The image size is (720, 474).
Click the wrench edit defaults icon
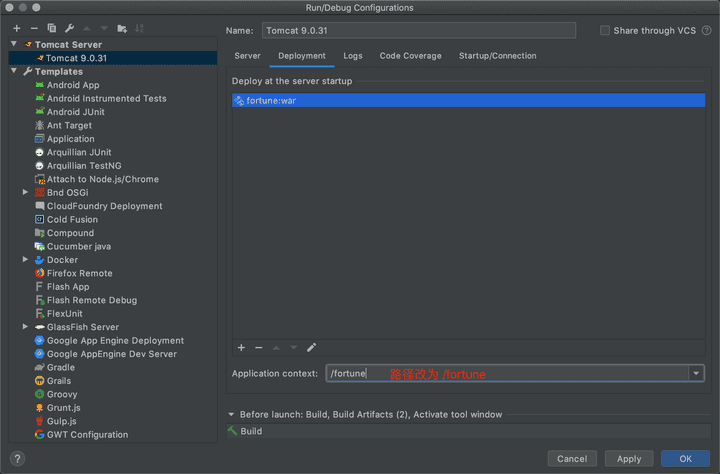[69, 28]
